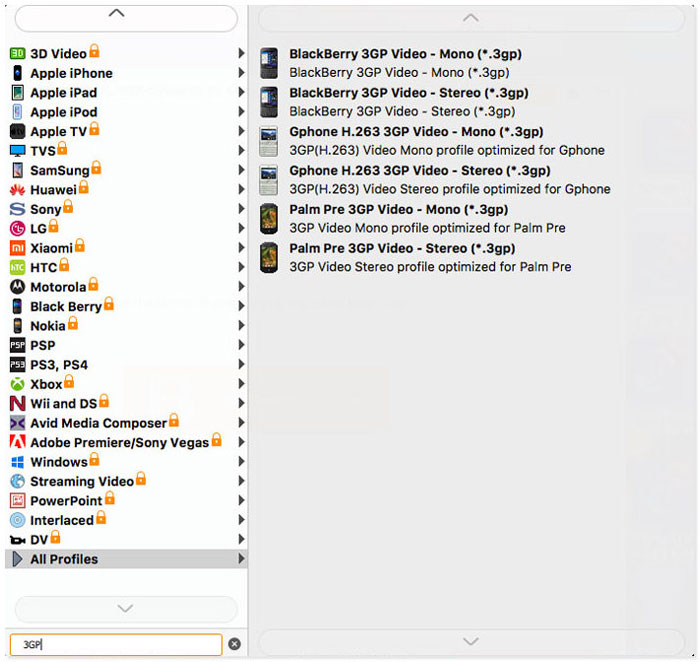The image size is (700, 662).
Task: Click the BlackBerry Mono profile phone thumbnail
Action: (269, 63)
